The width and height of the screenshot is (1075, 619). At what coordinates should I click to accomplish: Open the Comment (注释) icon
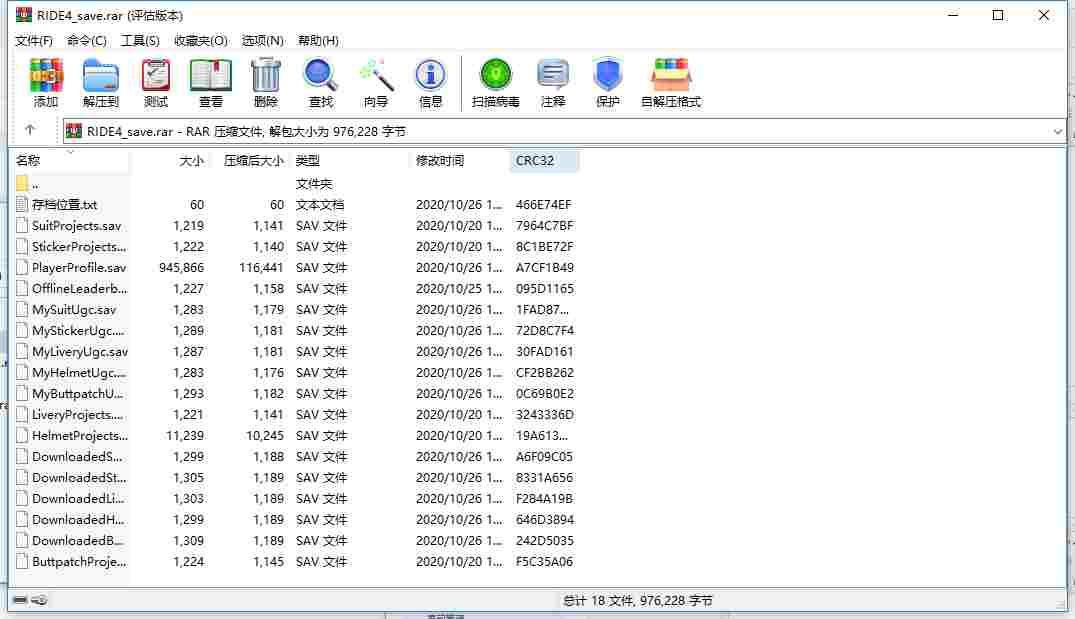click(x=553, y=82)
